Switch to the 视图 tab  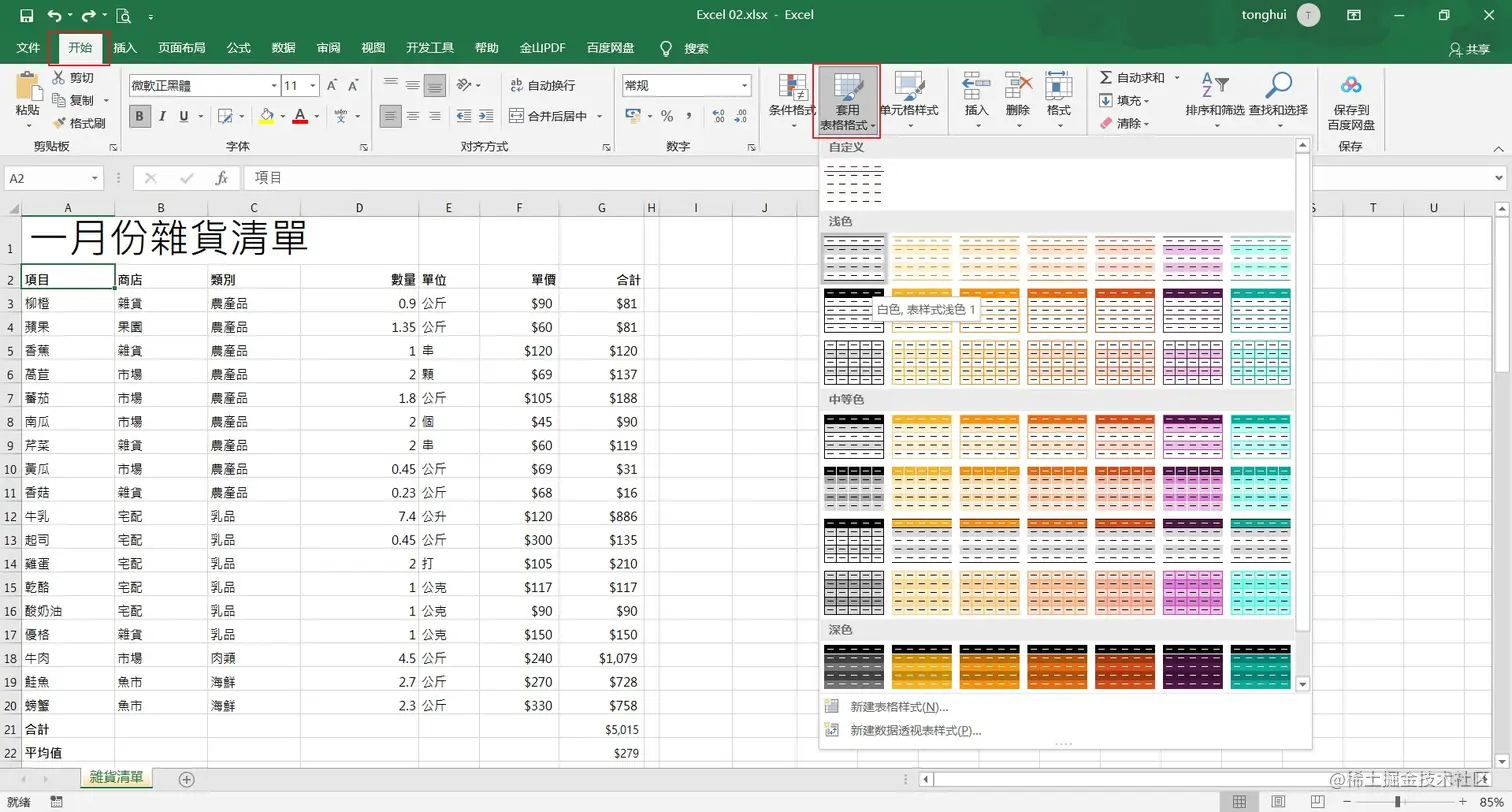click(373, 48)
